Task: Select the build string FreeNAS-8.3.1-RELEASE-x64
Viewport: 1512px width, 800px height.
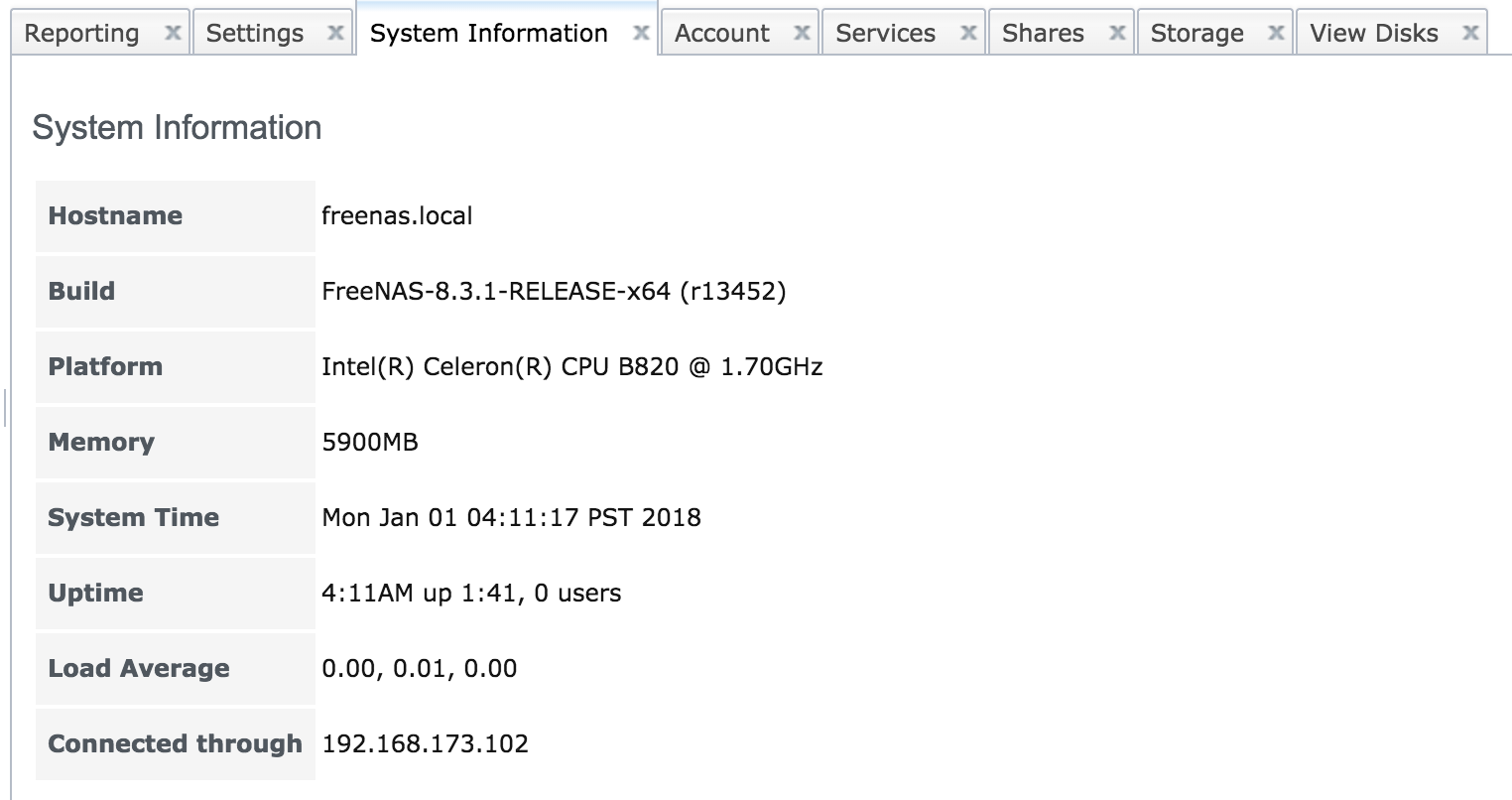Action: (x=554, y=291)
